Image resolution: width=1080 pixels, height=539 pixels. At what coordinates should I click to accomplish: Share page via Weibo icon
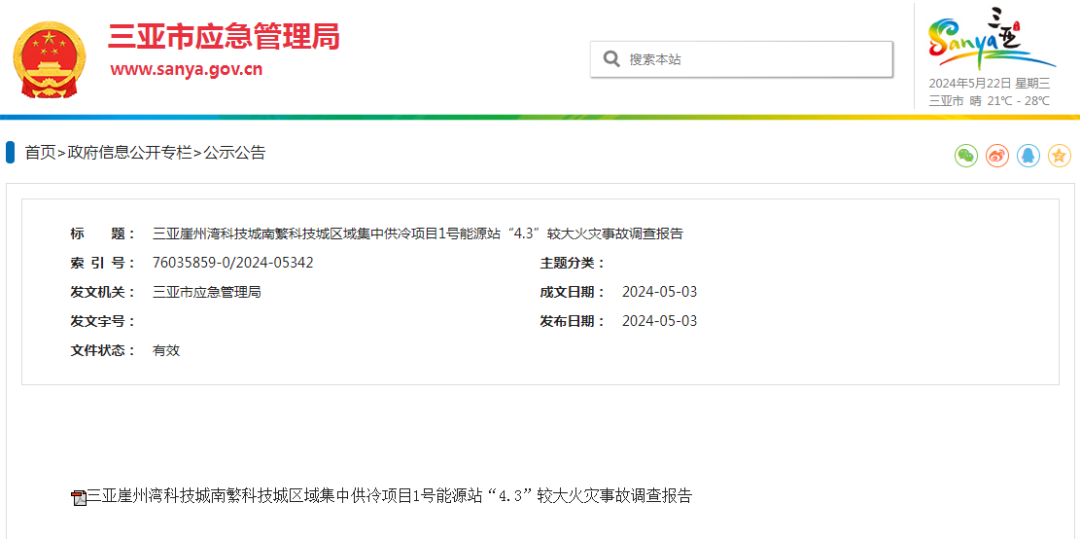point(997,155)
